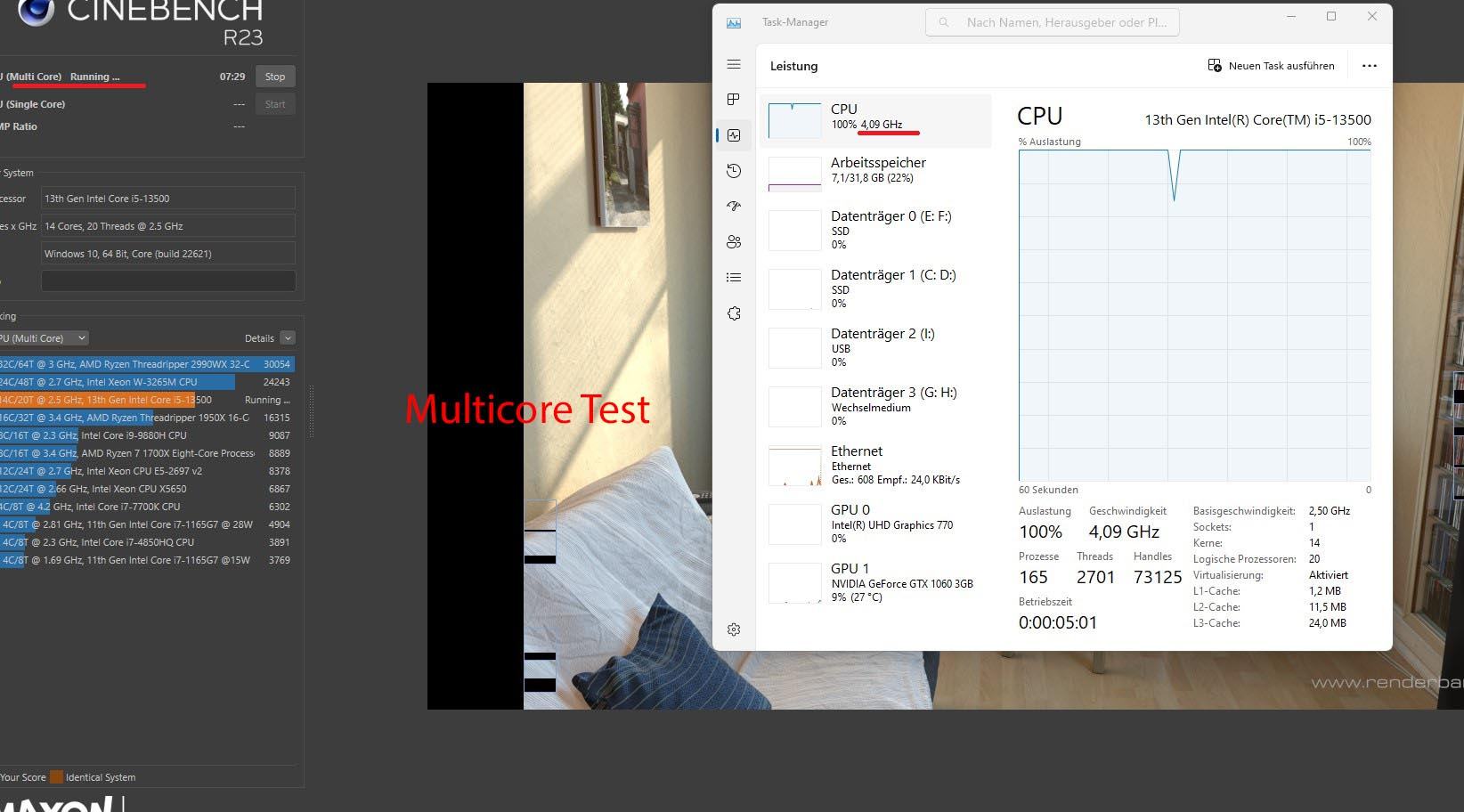Click the Leistung page heading

point(793,66)
